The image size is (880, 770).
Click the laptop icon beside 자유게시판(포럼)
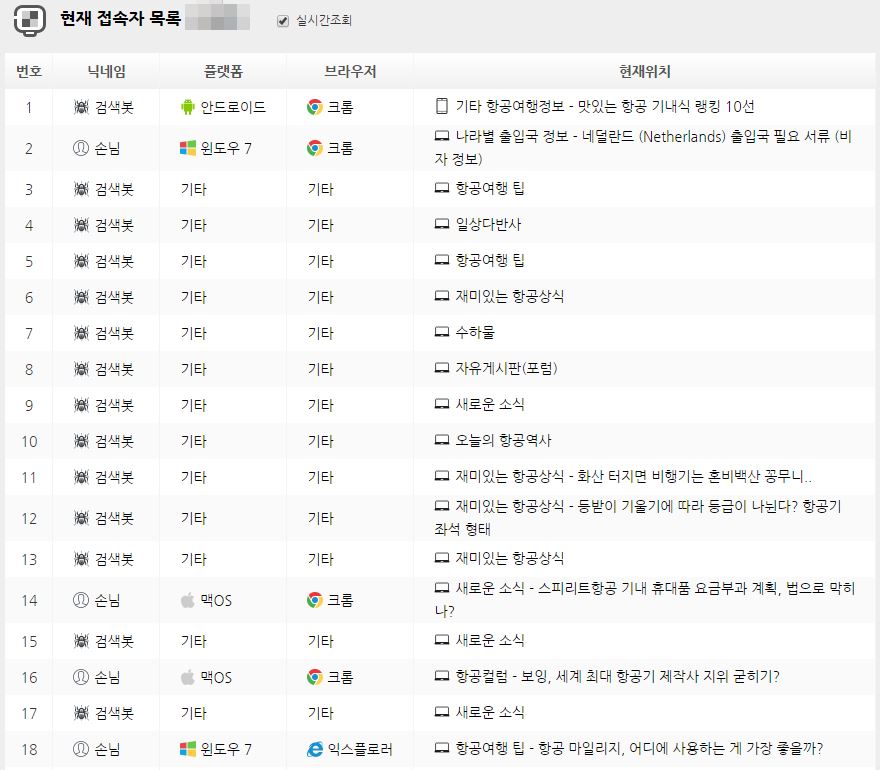click(x=442, y=368)
